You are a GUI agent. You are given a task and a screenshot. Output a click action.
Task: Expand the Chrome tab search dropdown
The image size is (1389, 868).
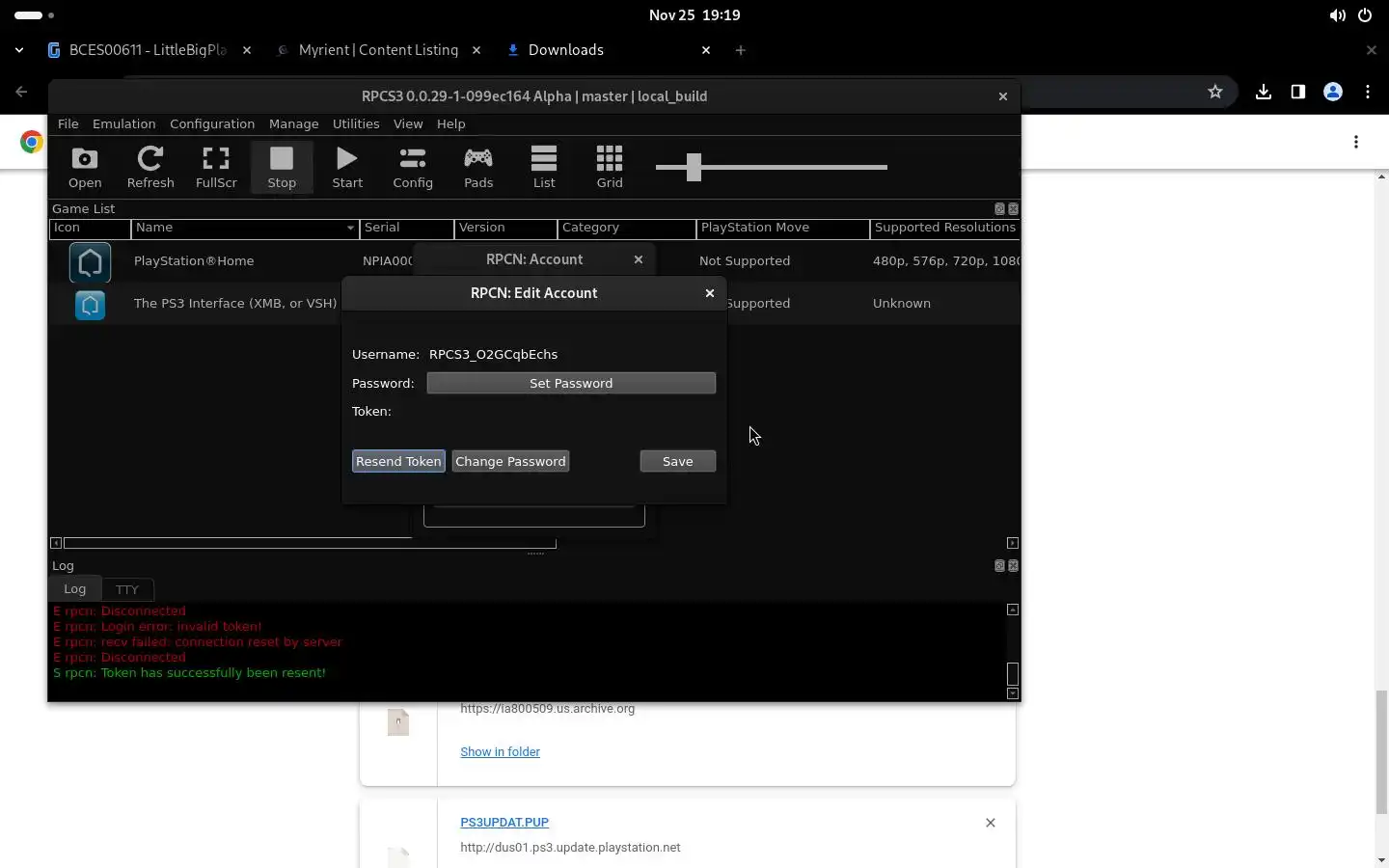point(19,50)
